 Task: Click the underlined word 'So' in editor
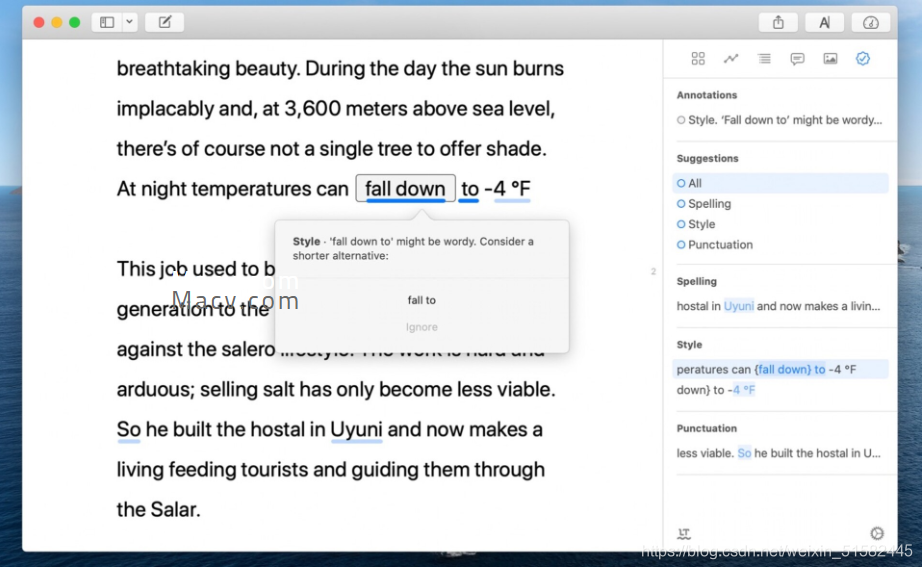pos(128,429)
